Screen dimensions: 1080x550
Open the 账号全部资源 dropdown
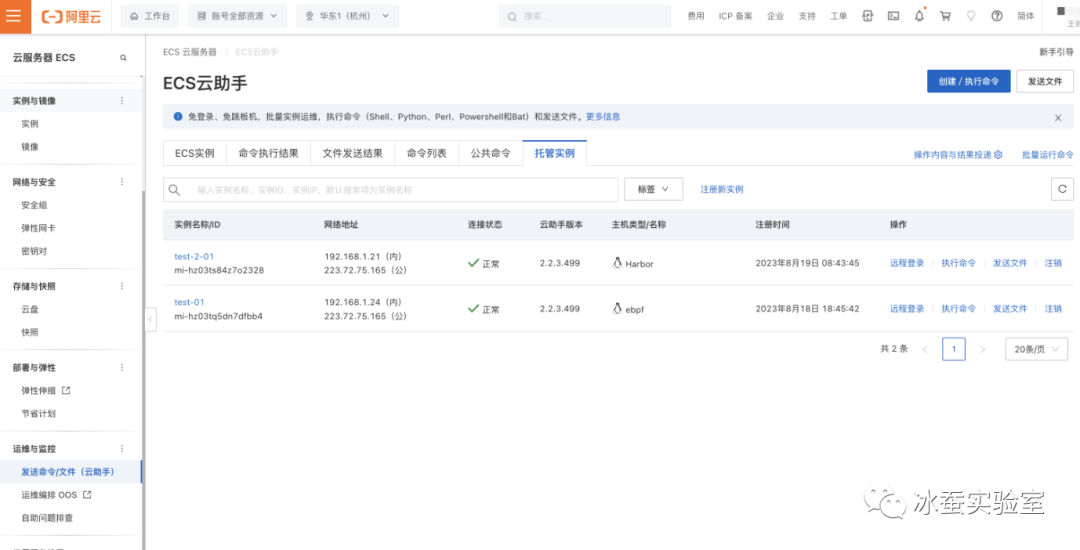[238, 16]
